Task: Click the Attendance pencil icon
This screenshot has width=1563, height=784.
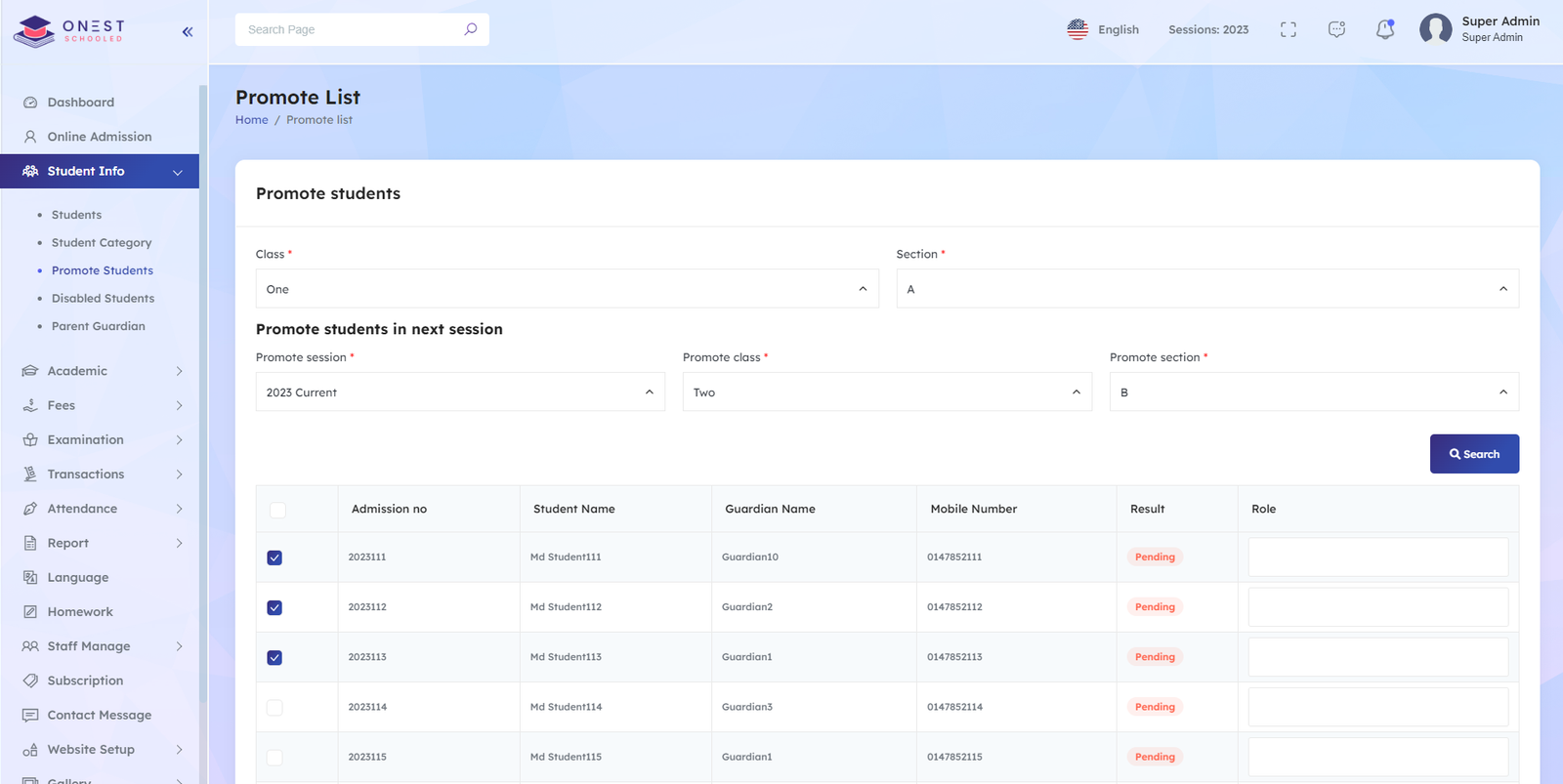Action: (30, 509)
